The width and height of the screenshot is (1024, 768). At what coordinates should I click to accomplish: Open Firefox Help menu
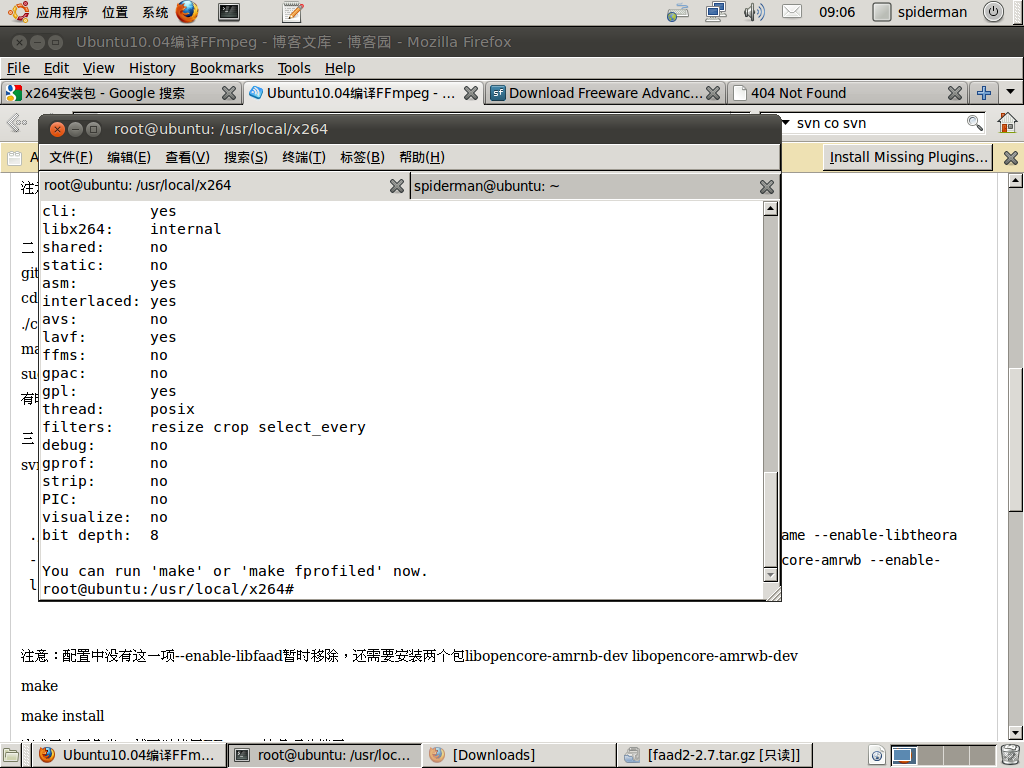[340, 68]
